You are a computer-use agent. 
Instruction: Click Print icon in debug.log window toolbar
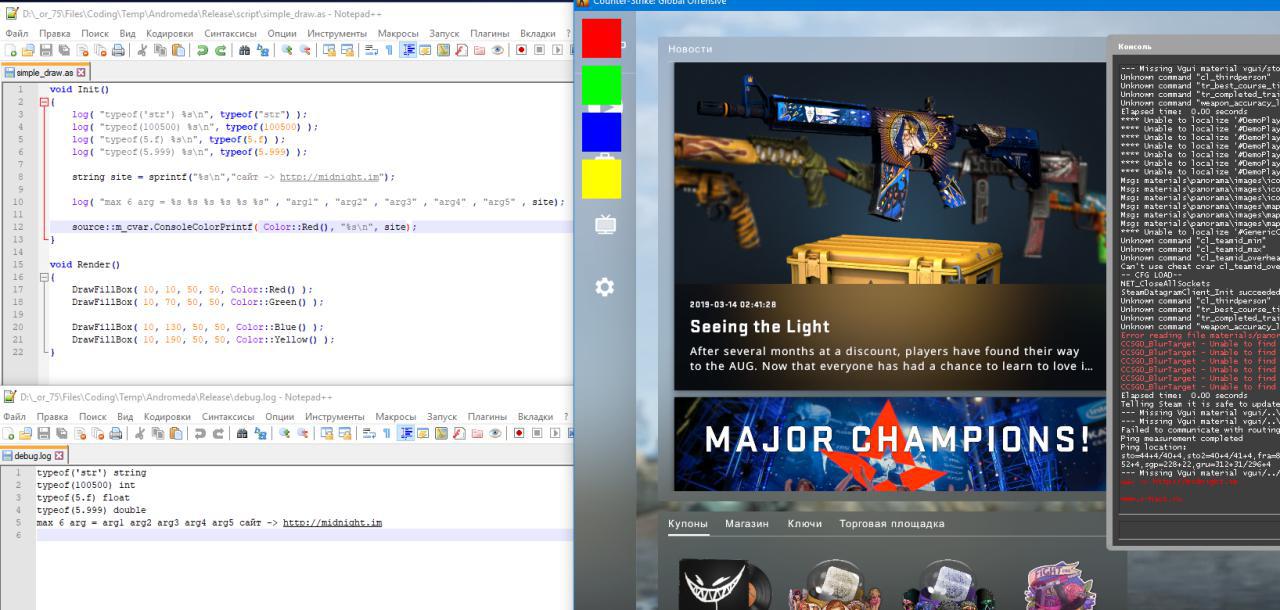click(118, 433)
